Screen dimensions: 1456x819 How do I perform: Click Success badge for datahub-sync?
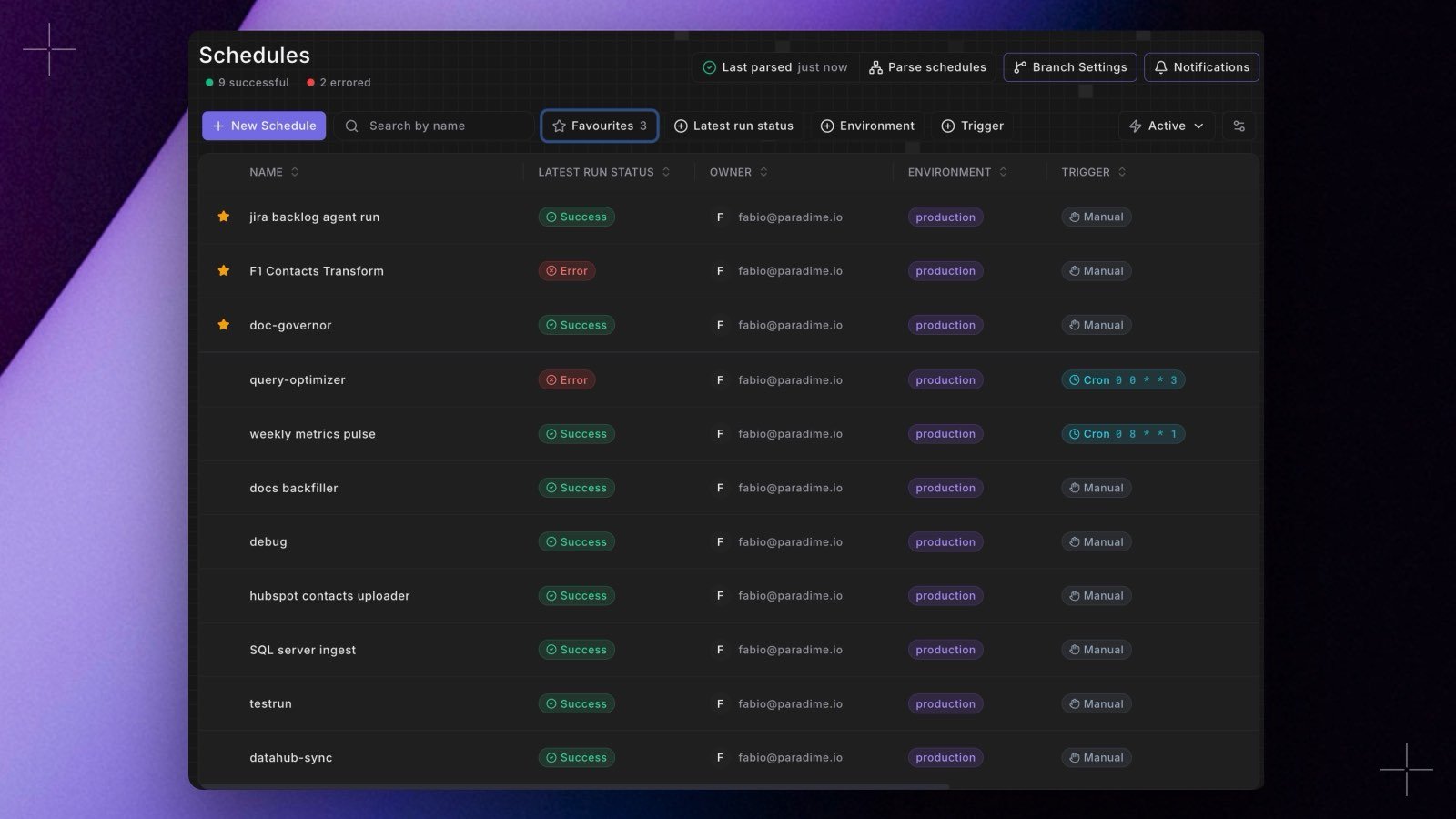[x=576, y=757]
